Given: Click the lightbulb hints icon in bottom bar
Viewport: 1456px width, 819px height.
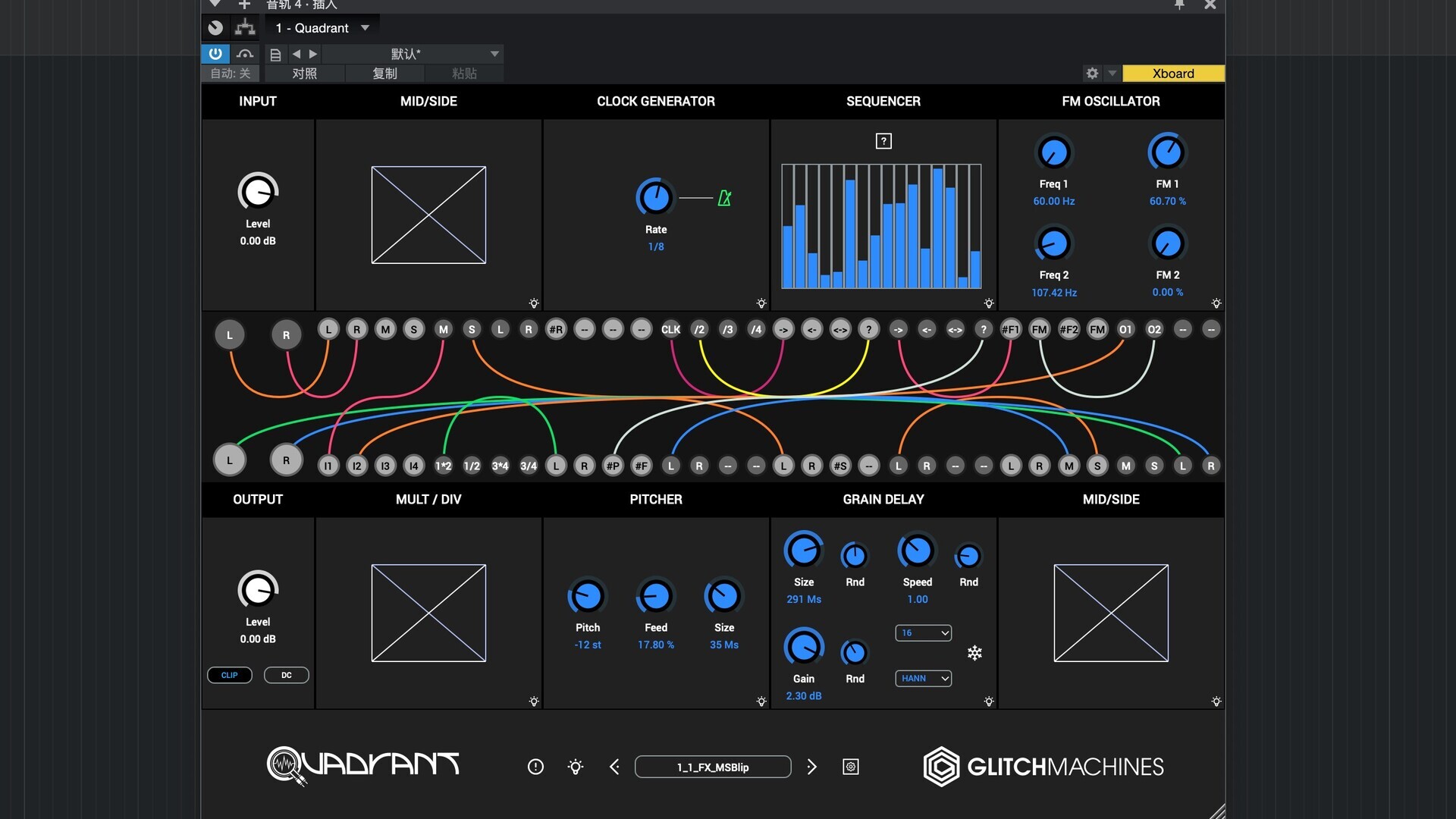Looking at the screenshot, I should tap(576, 767).
